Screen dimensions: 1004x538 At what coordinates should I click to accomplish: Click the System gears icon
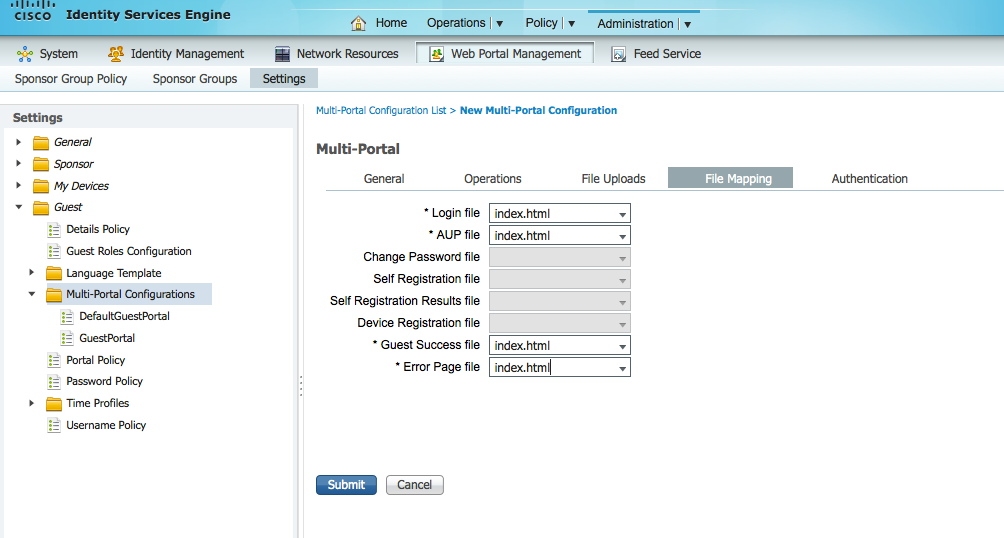coord(25,54)
